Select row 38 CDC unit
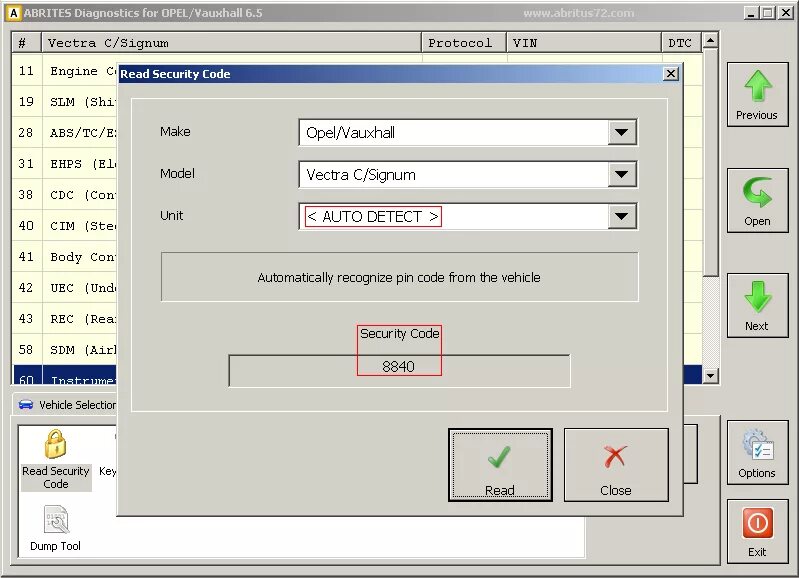This screenshot has width=799, height=578. tap(65, 195)
